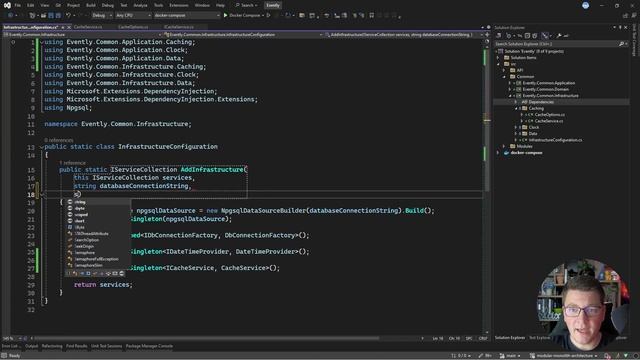Open InfrastructureConfiguration type navigation dropdown
Image resolution: width=640 pixels, height=360 pixels.
(x=243, y=35)
